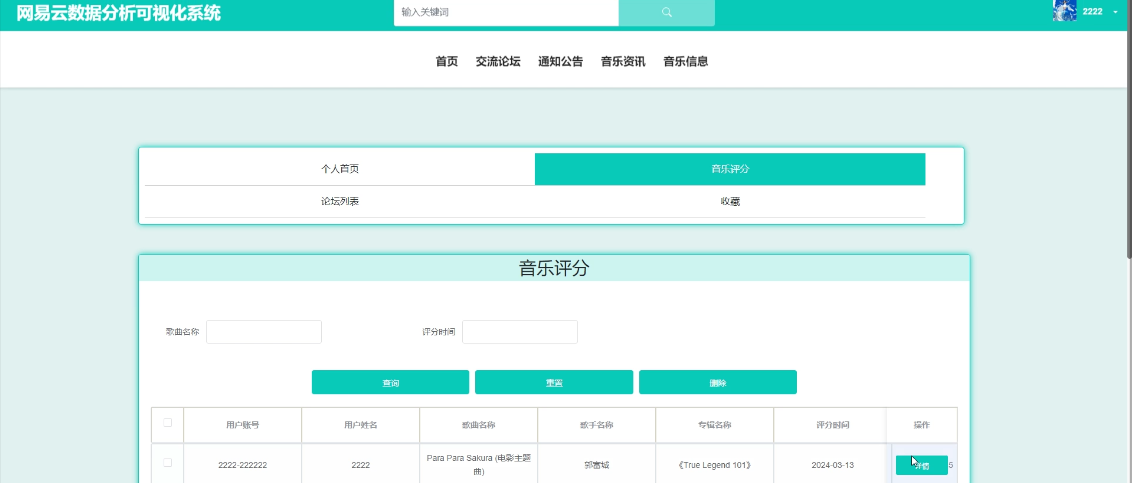Open 音乐信息 navigation item
This screenshot has width=1132, height=483.
pyautogui.click(x=685, y=61)
